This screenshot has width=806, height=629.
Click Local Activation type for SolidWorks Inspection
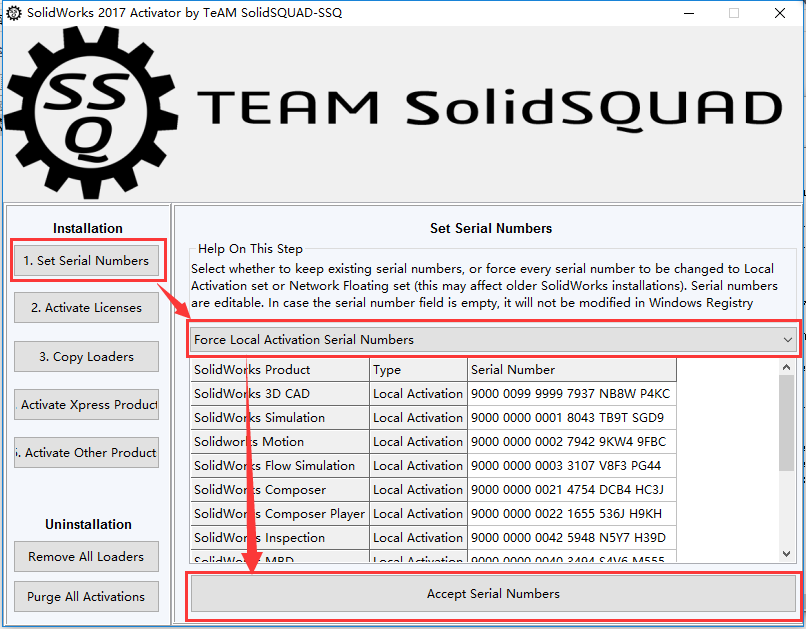(x=418, y=538)
